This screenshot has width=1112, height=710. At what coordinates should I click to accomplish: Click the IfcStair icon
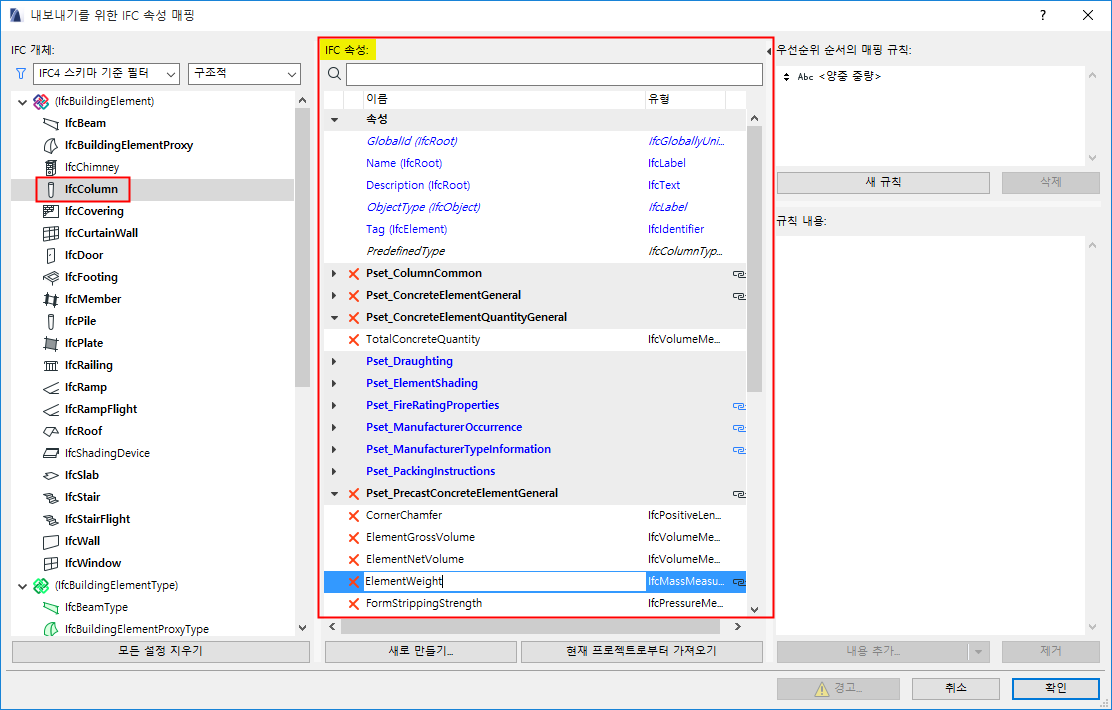(51, 497)
